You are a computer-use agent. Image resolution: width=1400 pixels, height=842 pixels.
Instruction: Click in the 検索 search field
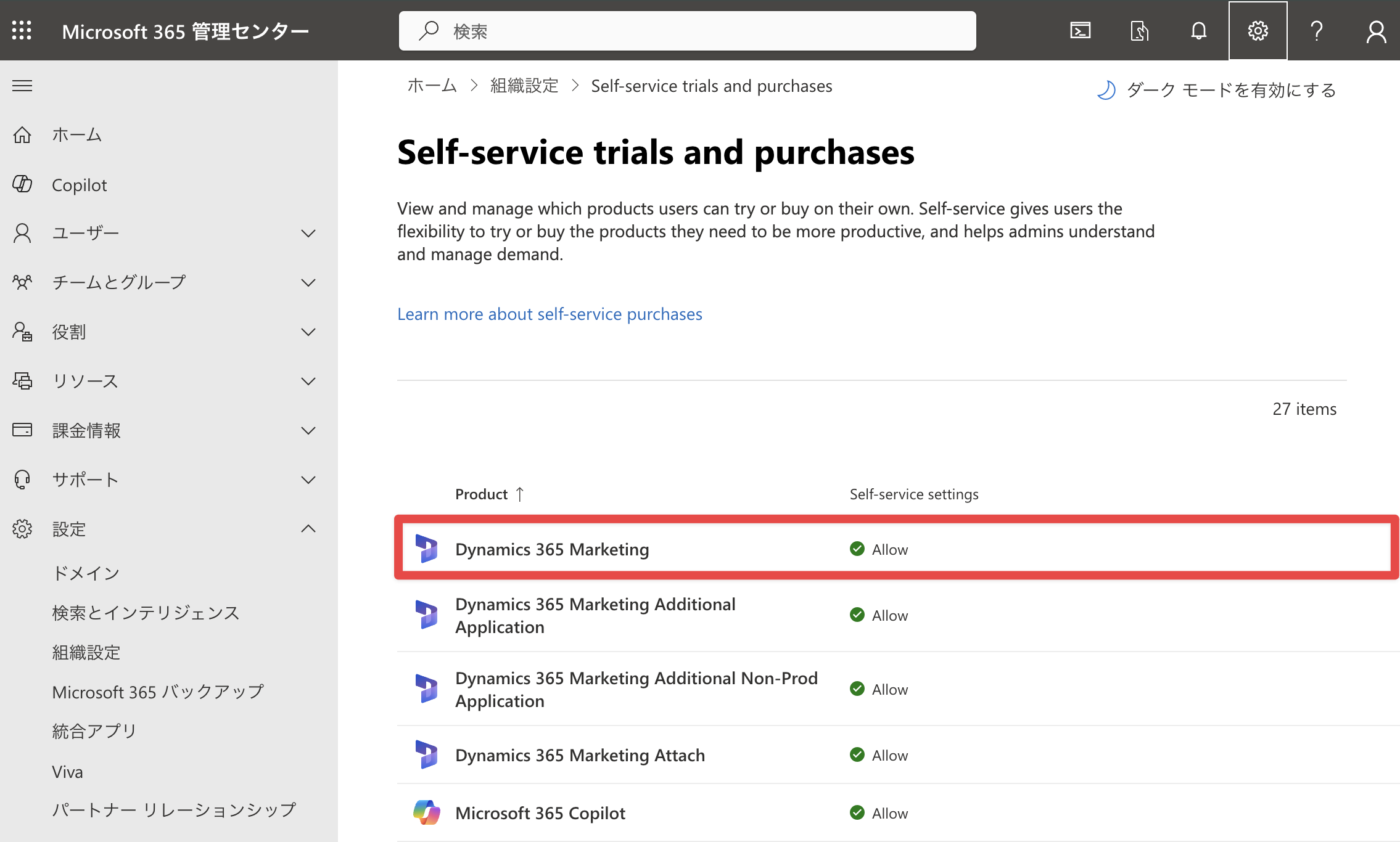point(687,31)
